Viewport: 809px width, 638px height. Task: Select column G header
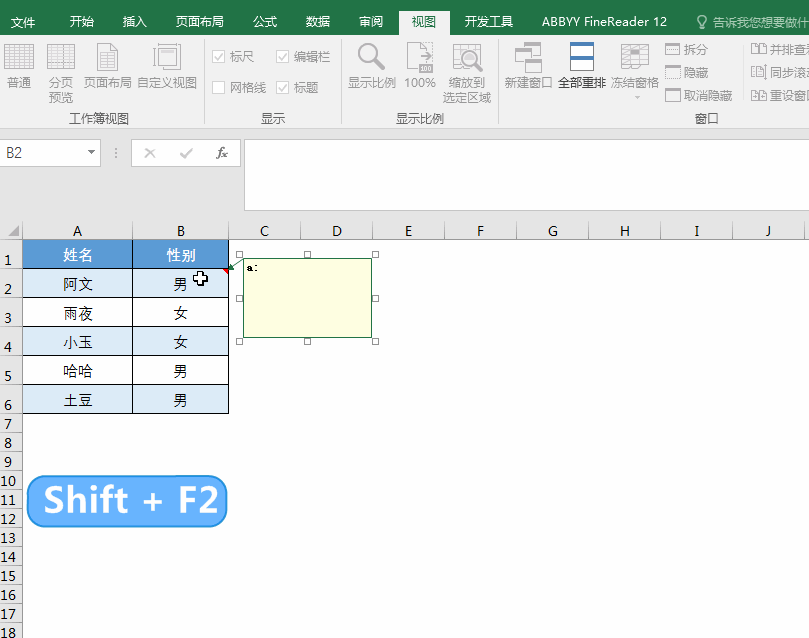coord(553,231)
